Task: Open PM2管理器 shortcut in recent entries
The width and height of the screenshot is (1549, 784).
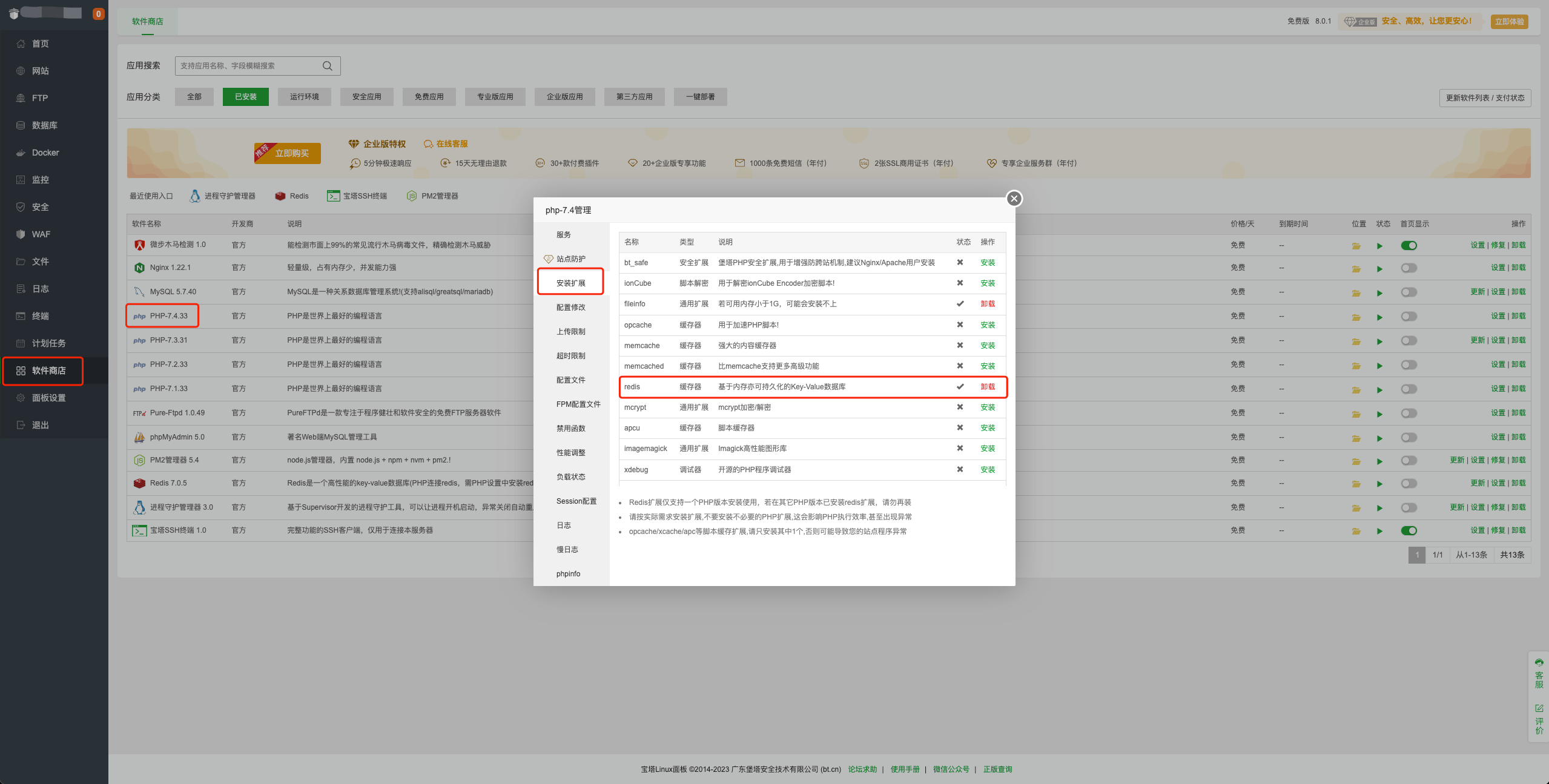Action: tap(432, 196)
